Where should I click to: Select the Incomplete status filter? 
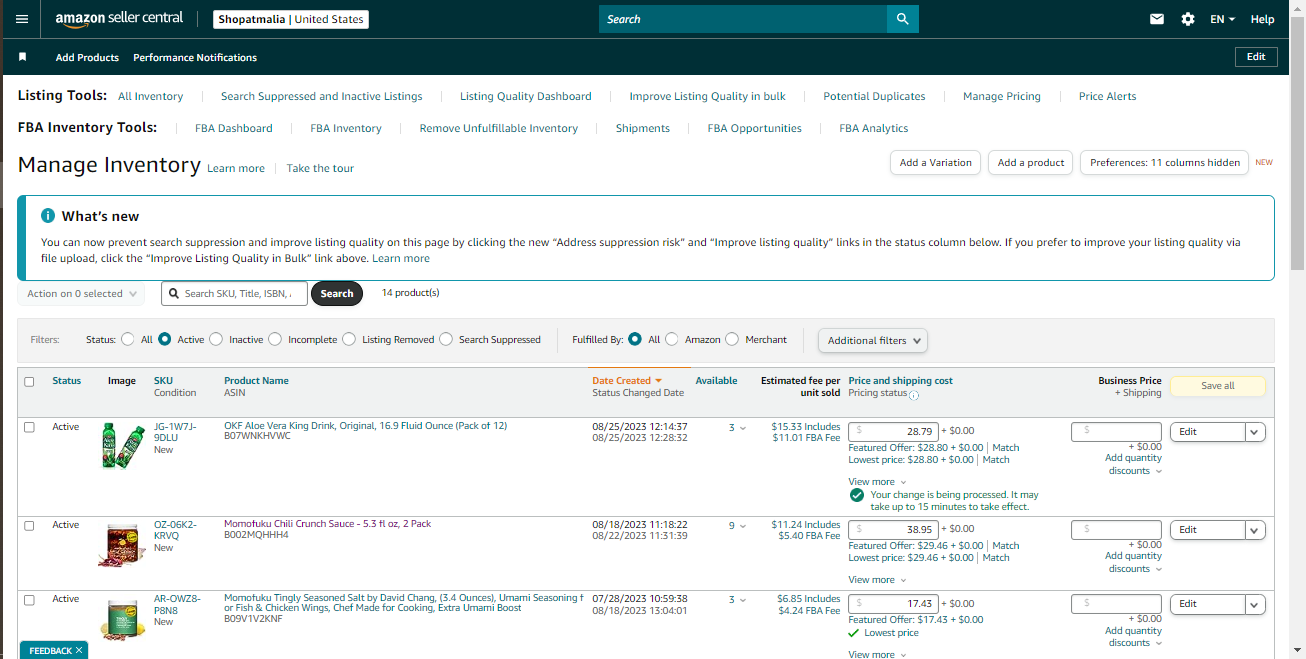click(275, 339)
